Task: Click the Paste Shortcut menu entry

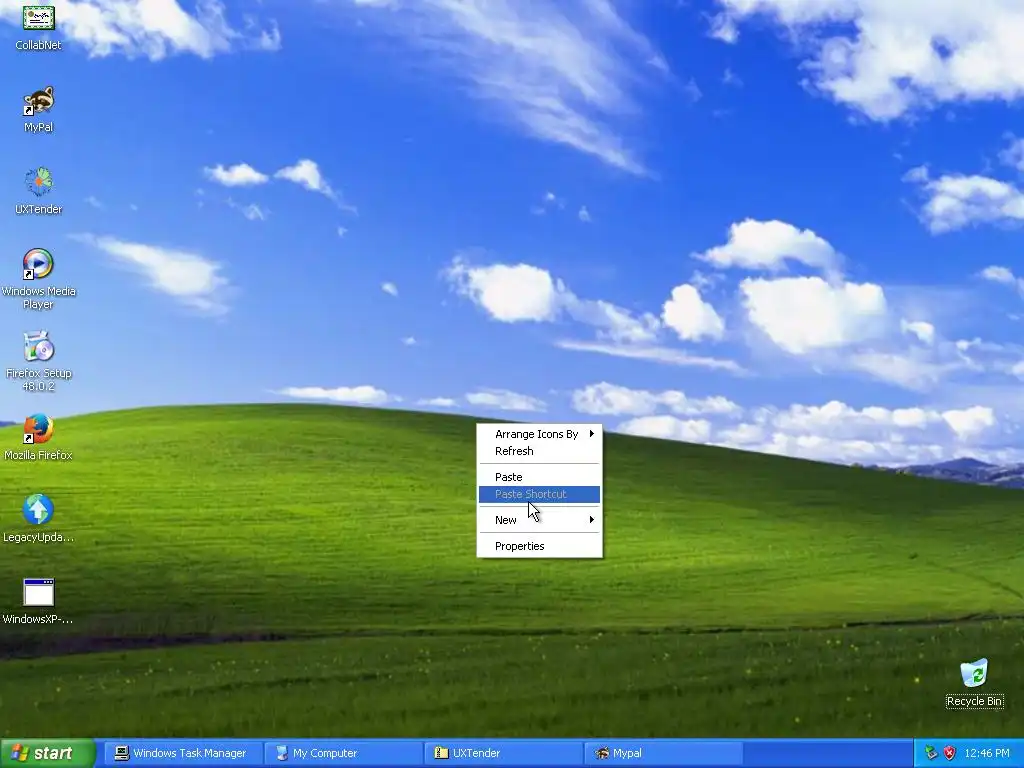Action: (539, 494)
